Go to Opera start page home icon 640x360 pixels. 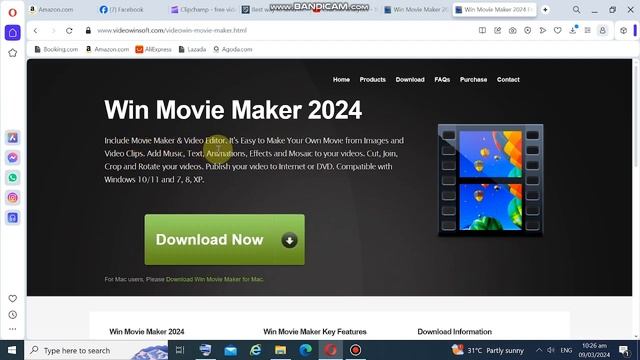(13, 33)
